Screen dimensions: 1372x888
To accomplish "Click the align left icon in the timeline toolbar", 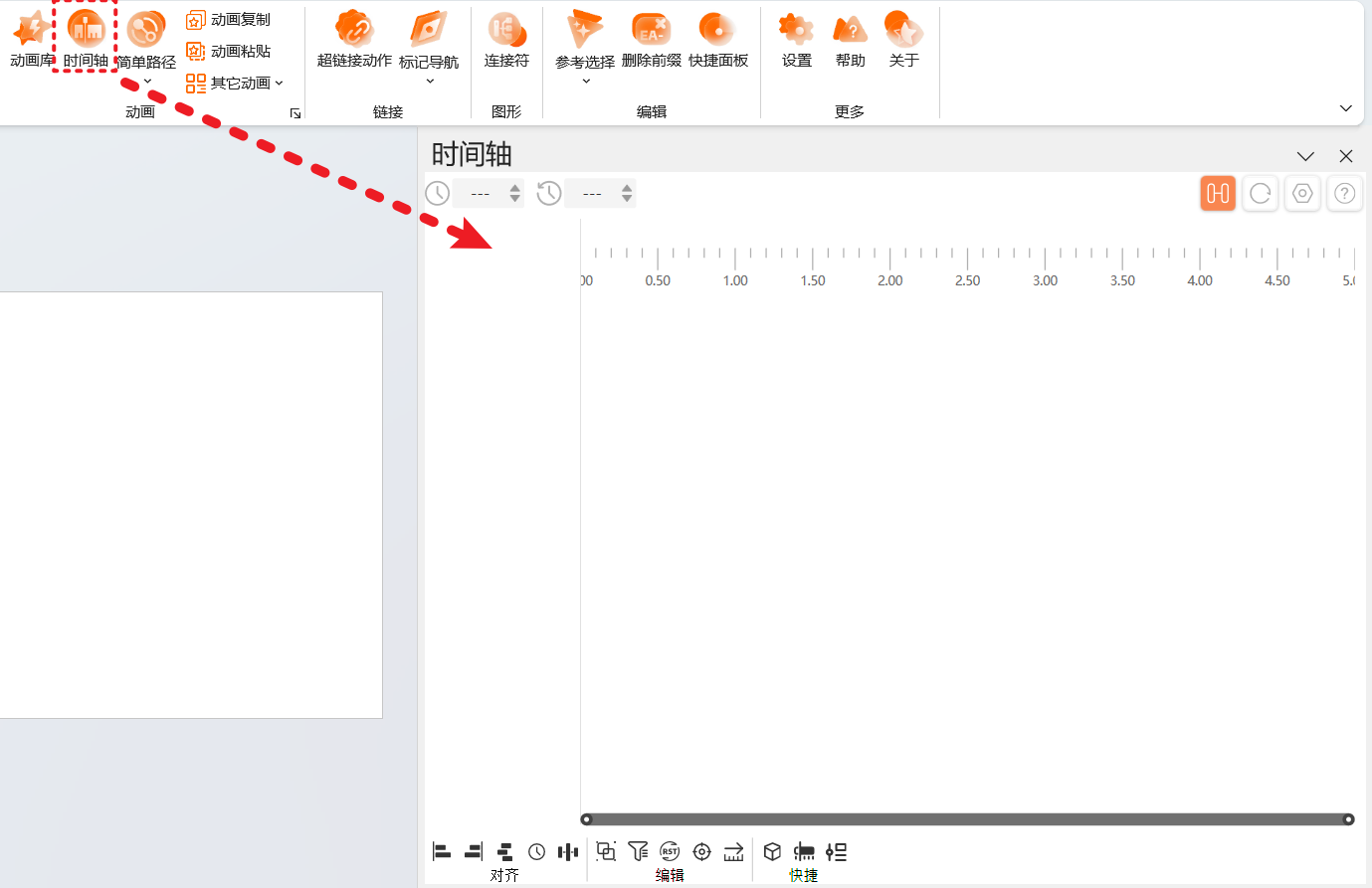I will [442, 851].
